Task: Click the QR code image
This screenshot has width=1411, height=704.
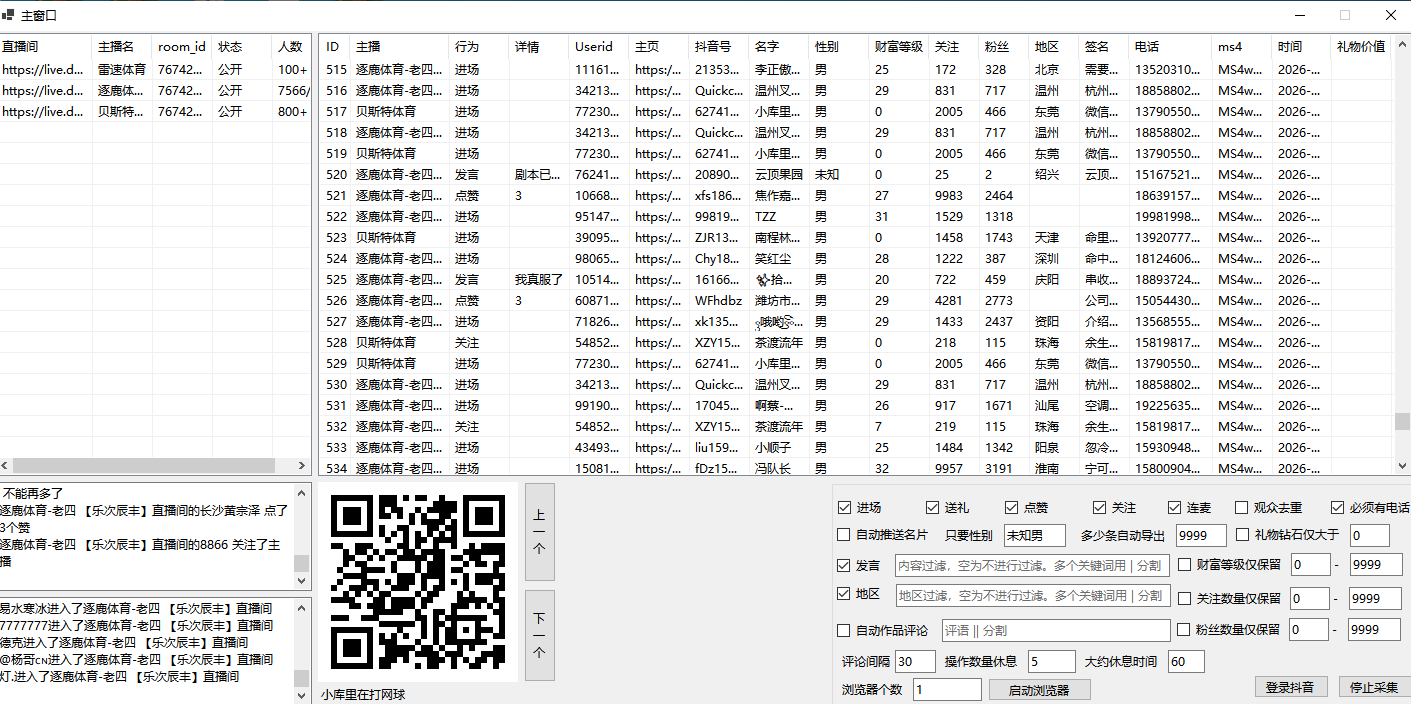Action: pos(418,582)
